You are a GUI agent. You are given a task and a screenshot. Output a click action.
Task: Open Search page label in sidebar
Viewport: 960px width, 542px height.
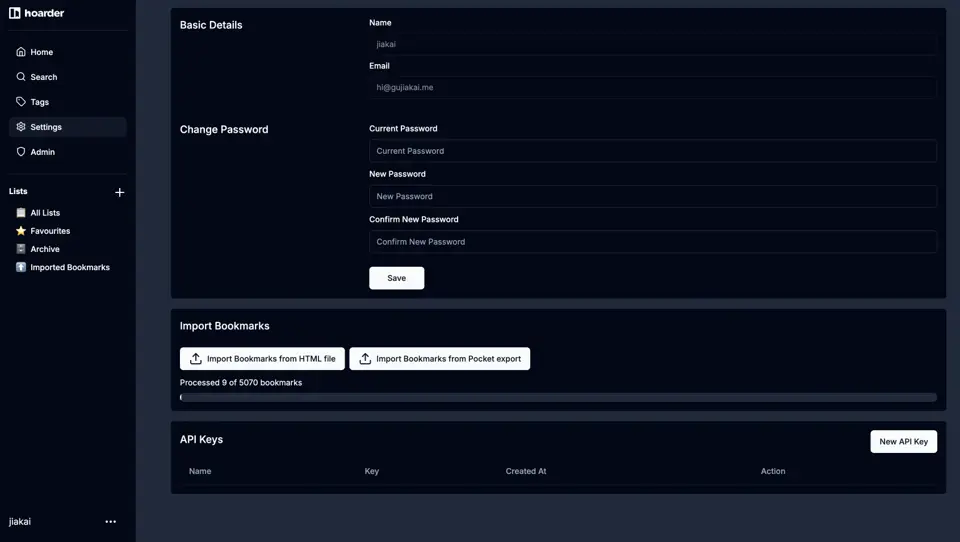click(44, 77)
